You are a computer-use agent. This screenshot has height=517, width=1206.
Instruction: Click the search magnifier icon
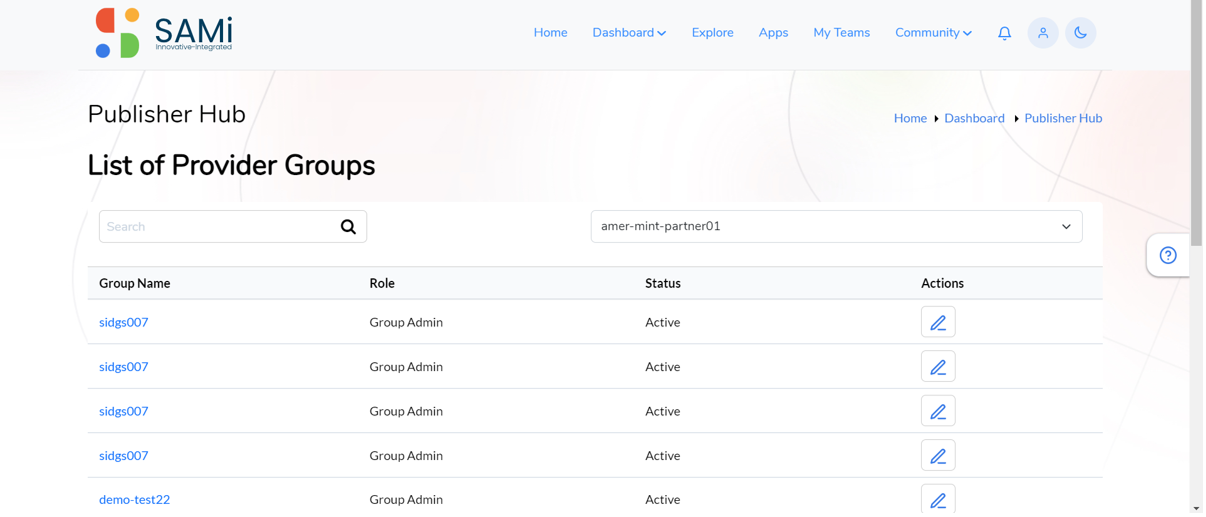point(348,227)
